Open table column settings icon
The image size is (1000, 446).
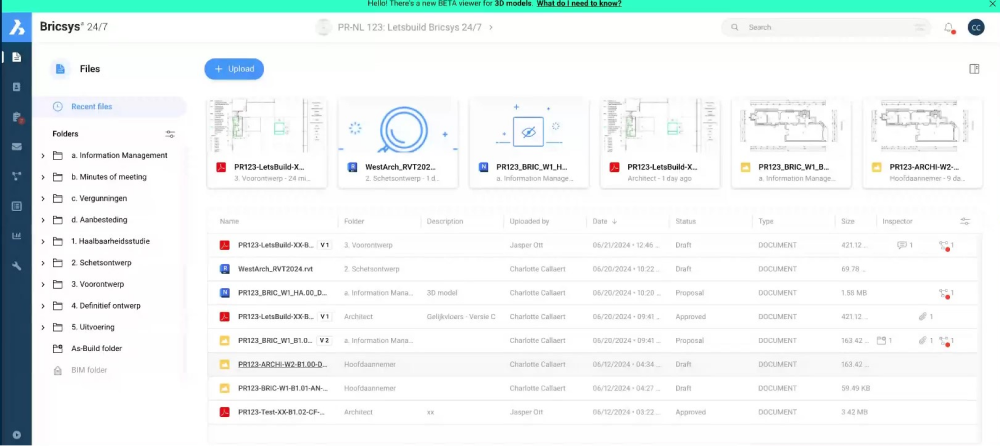point(966,221)
